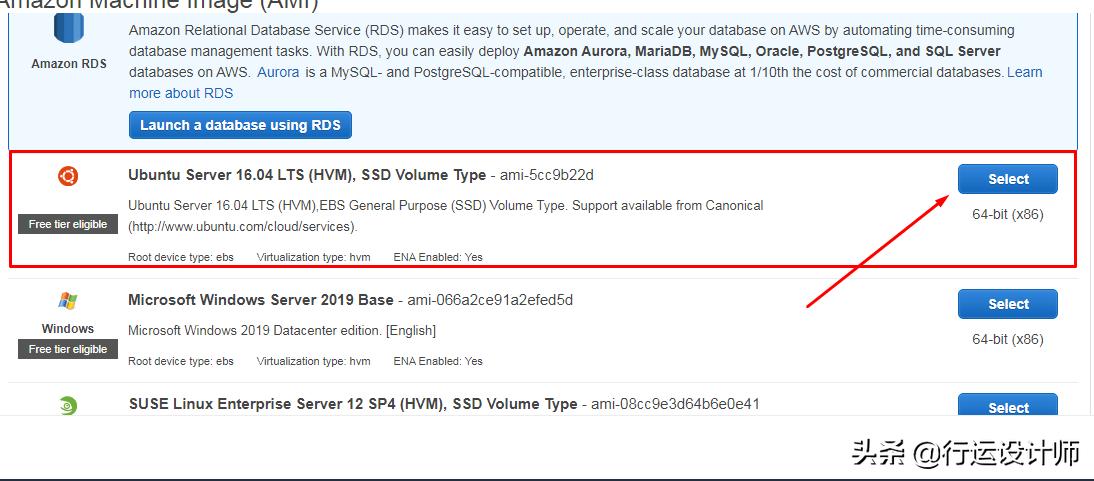
Task: Click the Ubuntu logo icon
Action: point(68,177)
